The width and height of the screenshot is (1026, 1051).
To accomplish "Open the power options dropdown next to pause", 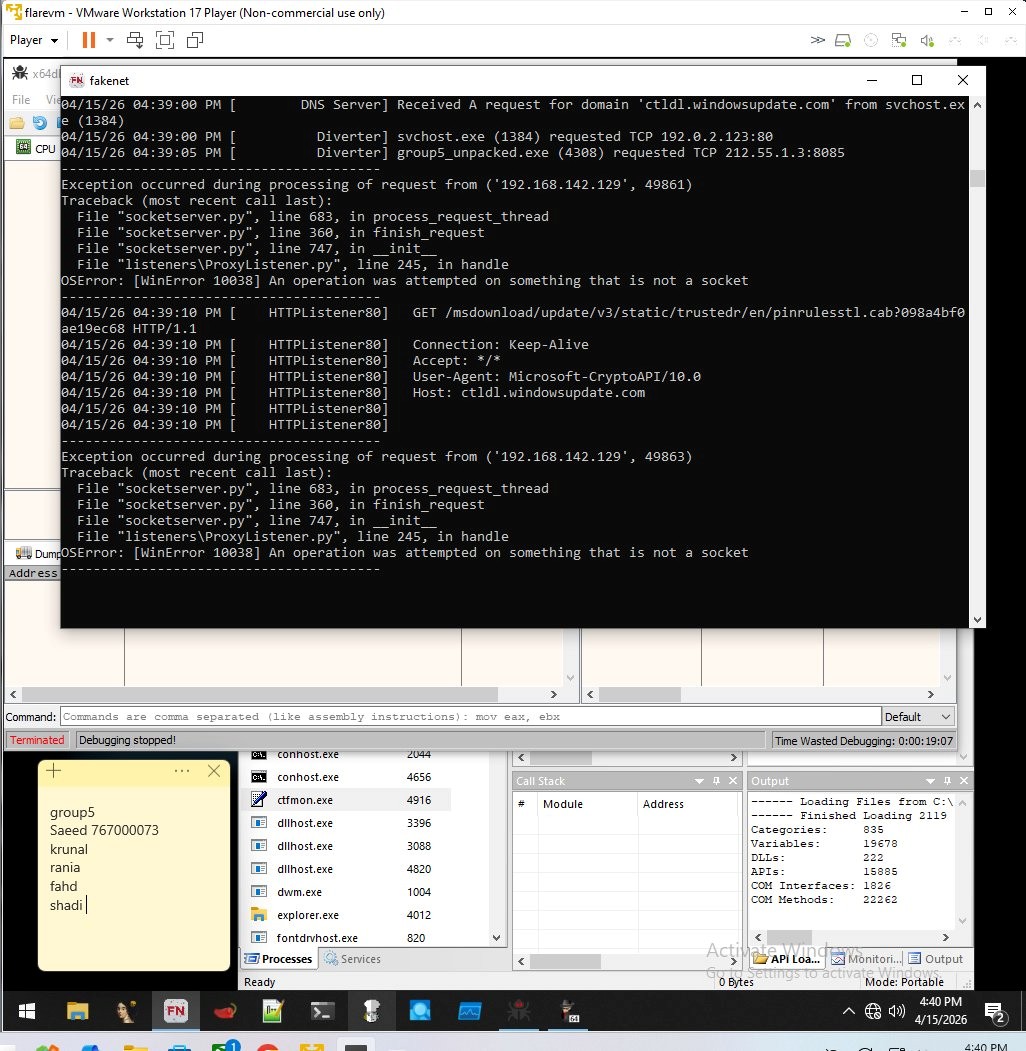I will 110,40.
